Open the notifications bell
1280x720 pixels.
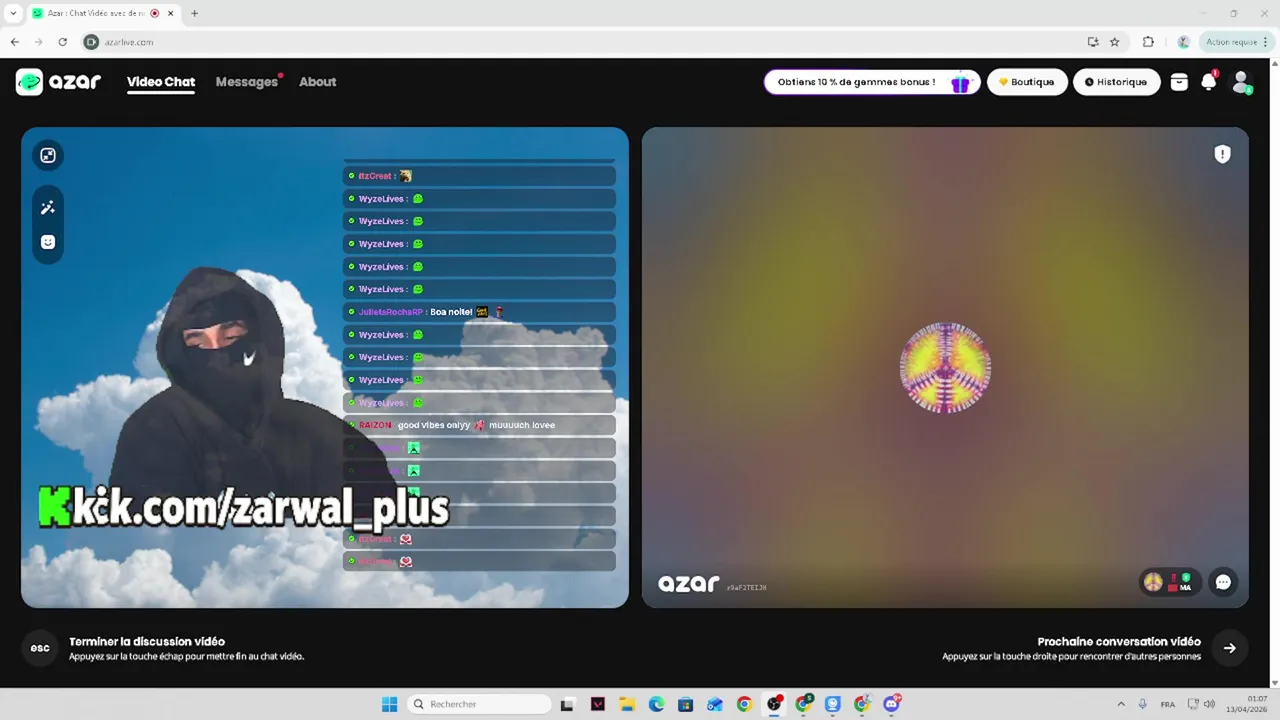[x=1208, y=82]
